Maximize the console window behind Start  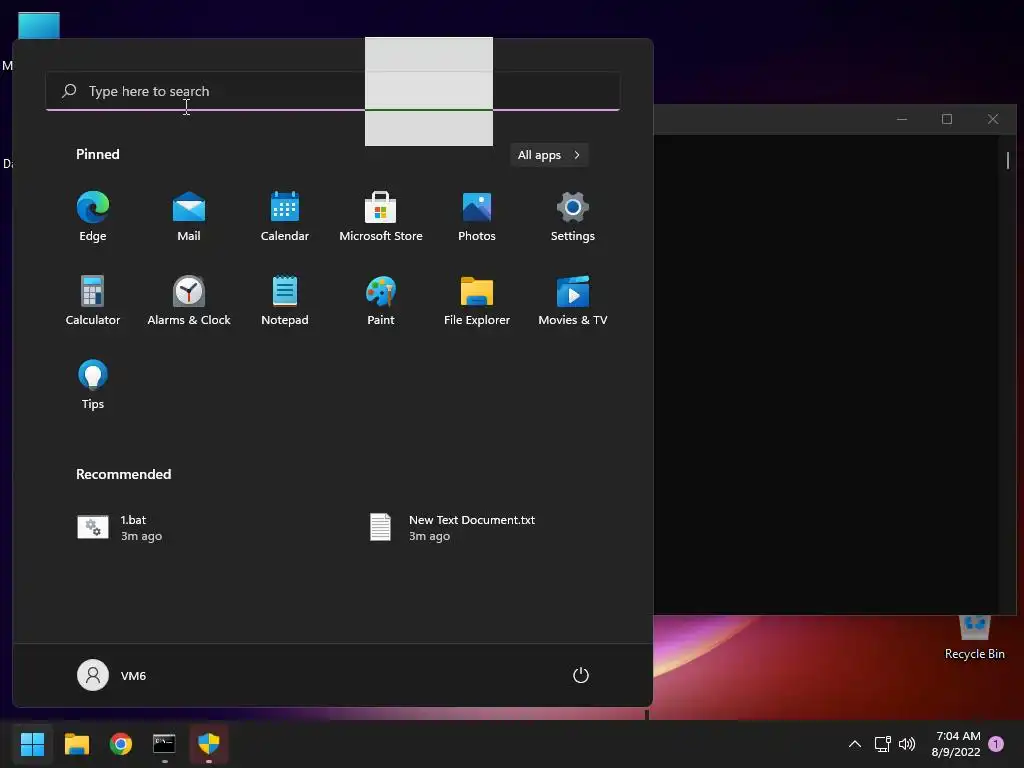947,119
